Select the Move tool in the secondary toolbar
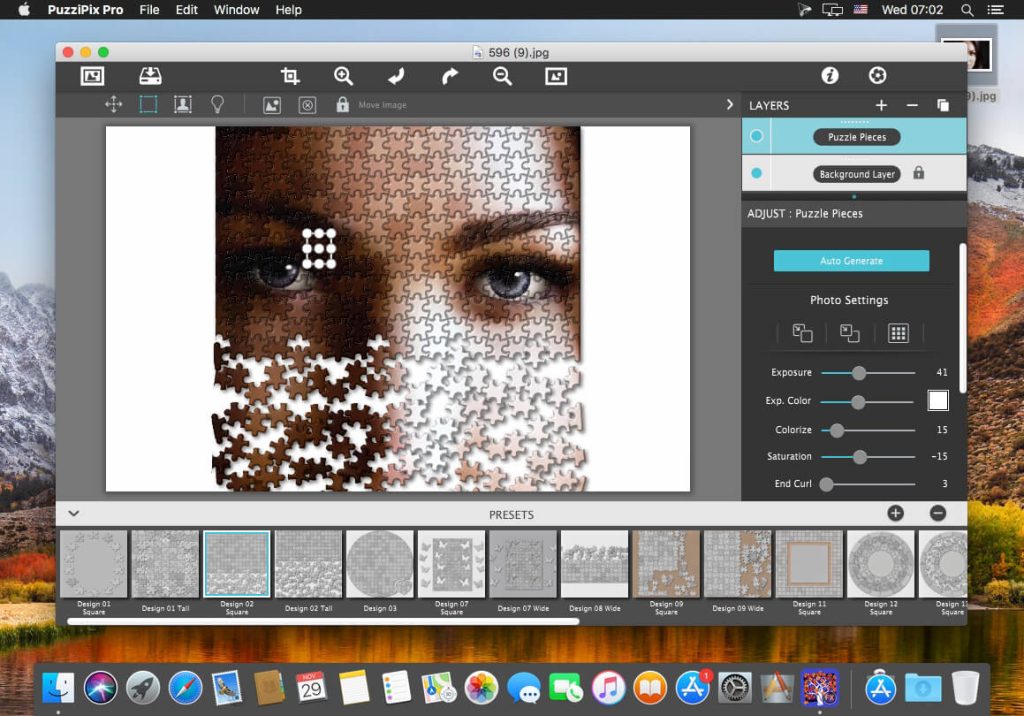The image size is (1024, 716). point(113,104)
